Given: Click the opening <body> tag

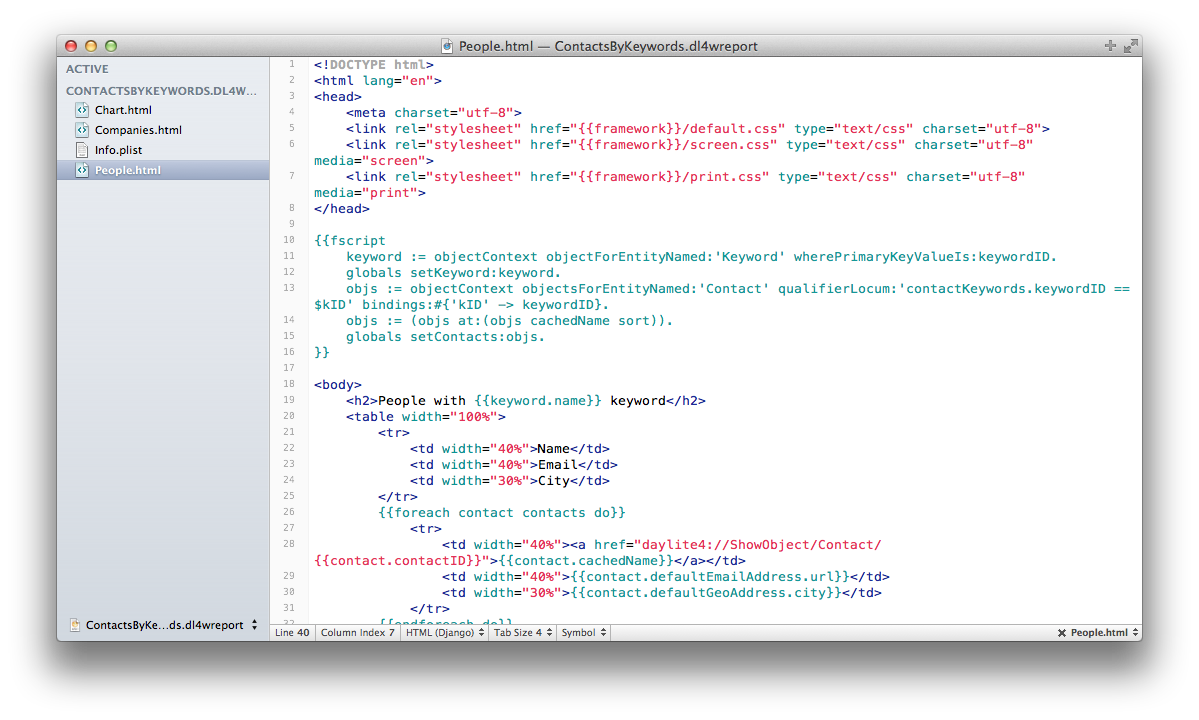Looking at the screenshot, I should (338, 384).
